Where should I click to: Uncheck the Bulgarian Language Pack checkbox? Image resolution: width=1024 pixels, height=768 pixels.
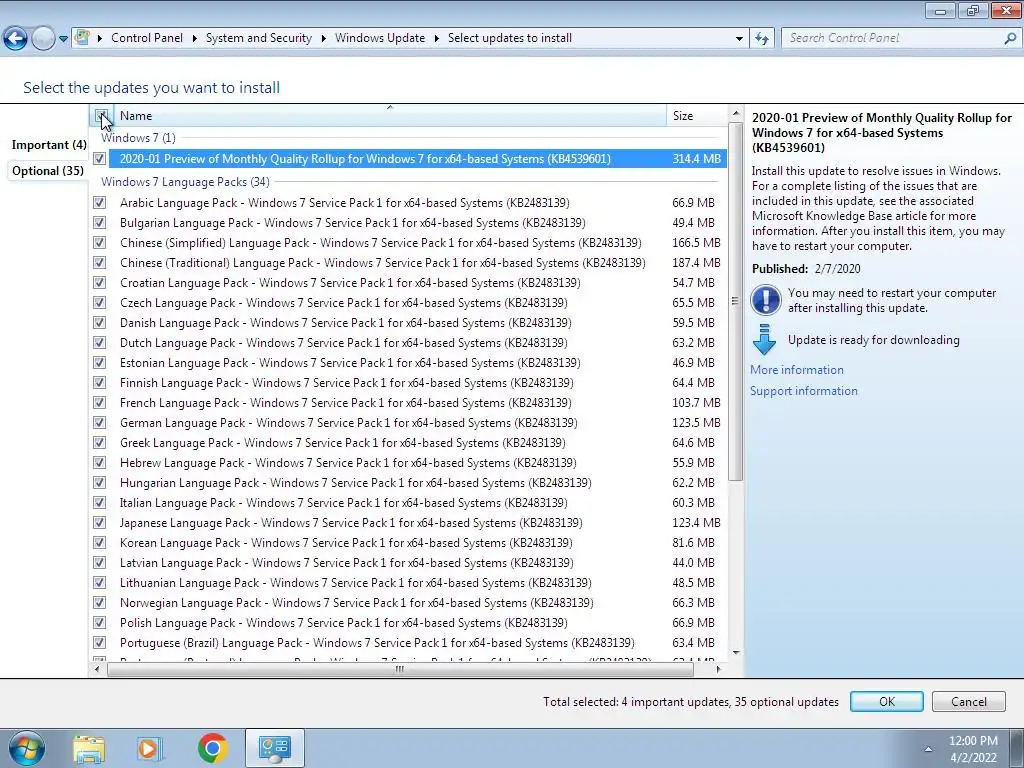tap(99, 223)
